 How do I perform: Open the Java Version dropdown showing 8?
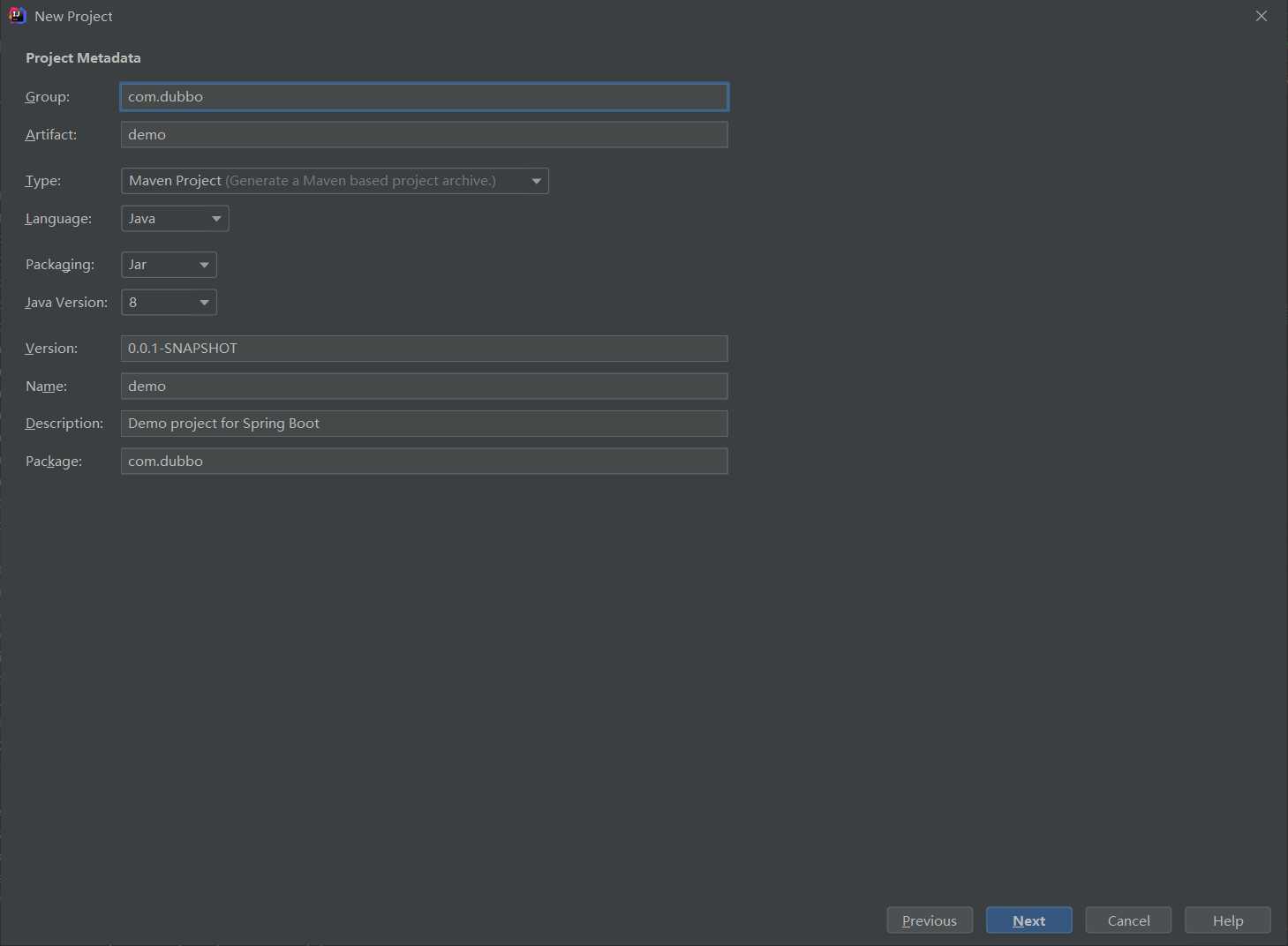pos(169,303)
